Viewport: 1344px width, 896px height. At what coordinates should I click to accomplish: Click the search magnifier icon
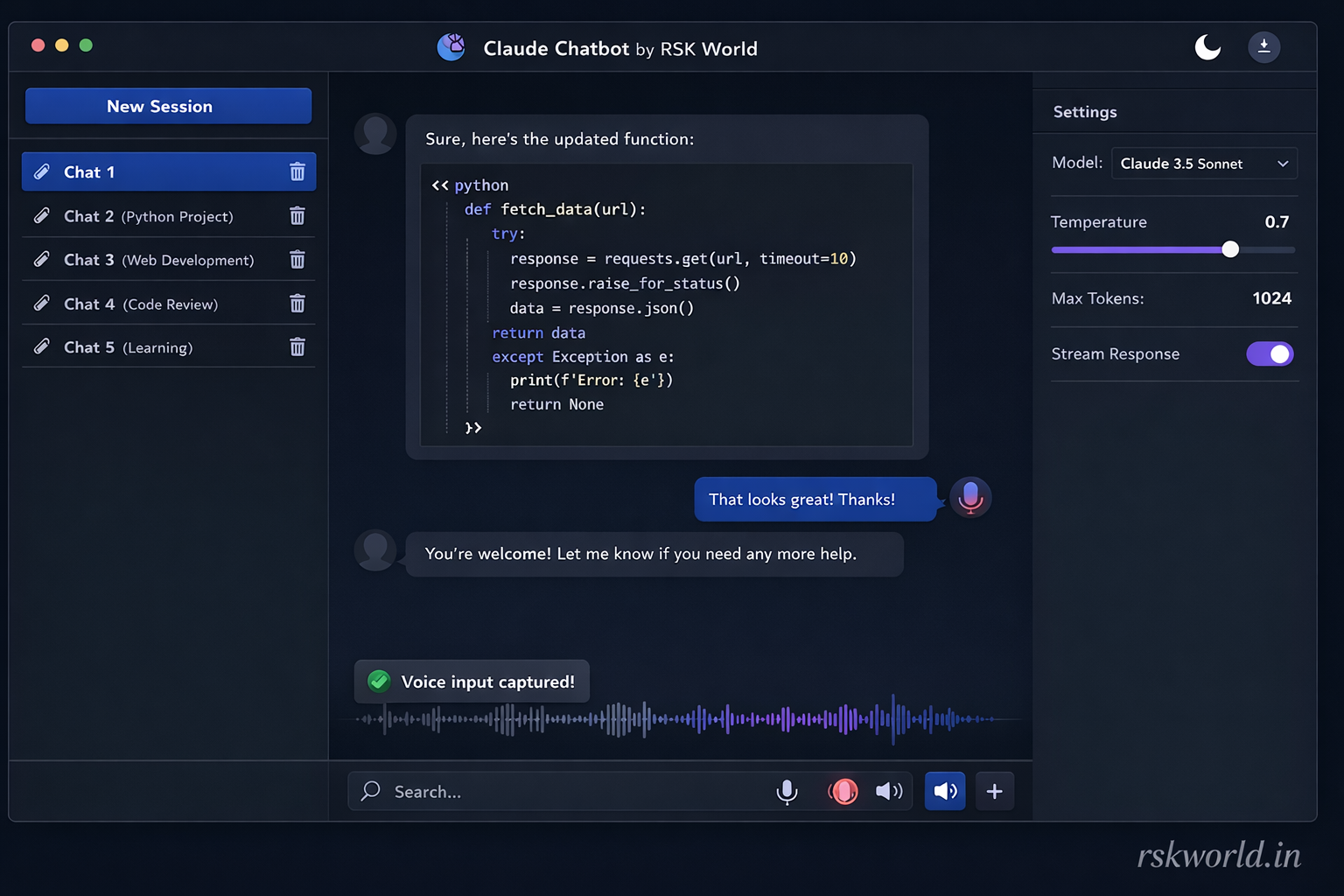370,790
